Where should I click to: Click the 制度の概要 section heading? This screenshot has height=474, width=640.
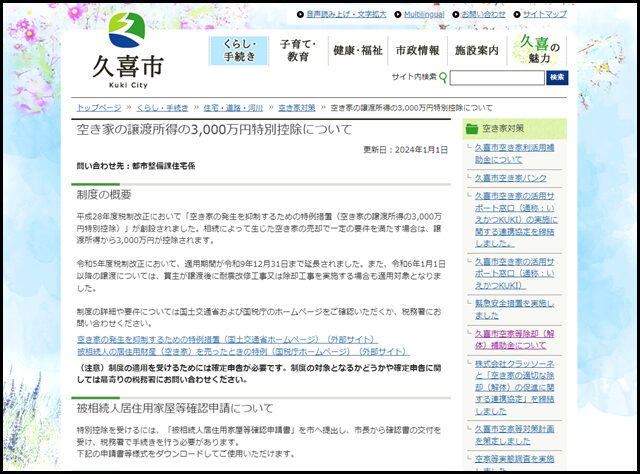(104, 195)
